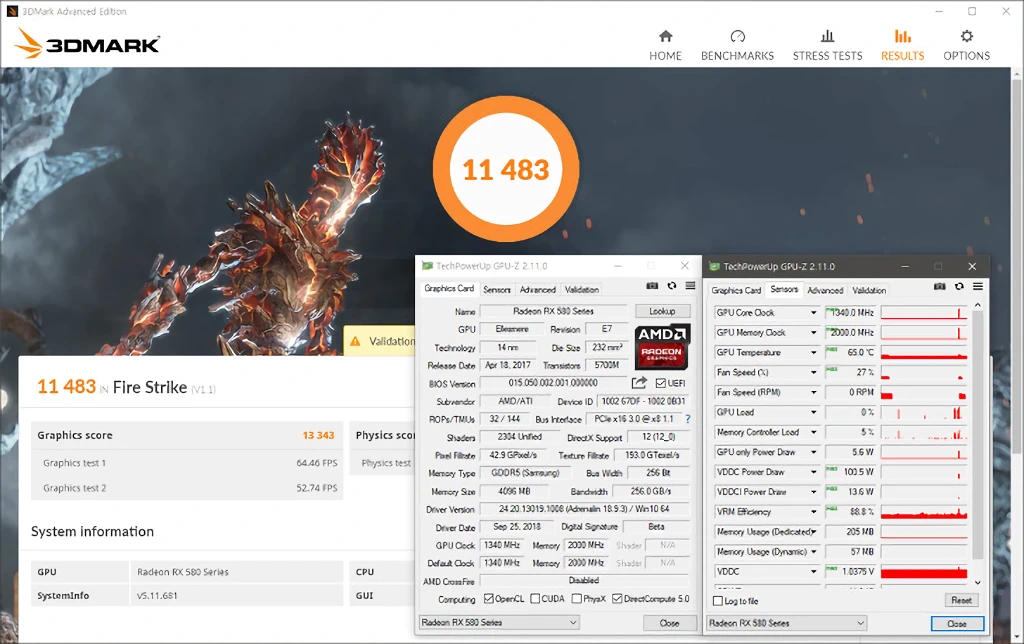
Task: Select Graphics Card tab in left GPU-Z window
Action: [x=449, y=288]
